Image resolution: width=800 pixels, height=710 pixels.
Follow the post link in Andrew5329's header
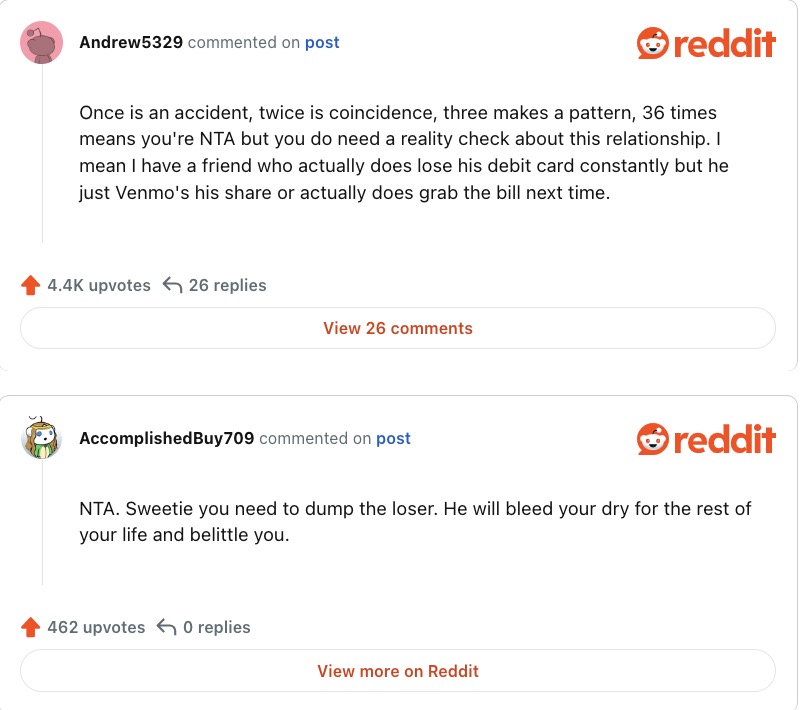tap(322, 43)
